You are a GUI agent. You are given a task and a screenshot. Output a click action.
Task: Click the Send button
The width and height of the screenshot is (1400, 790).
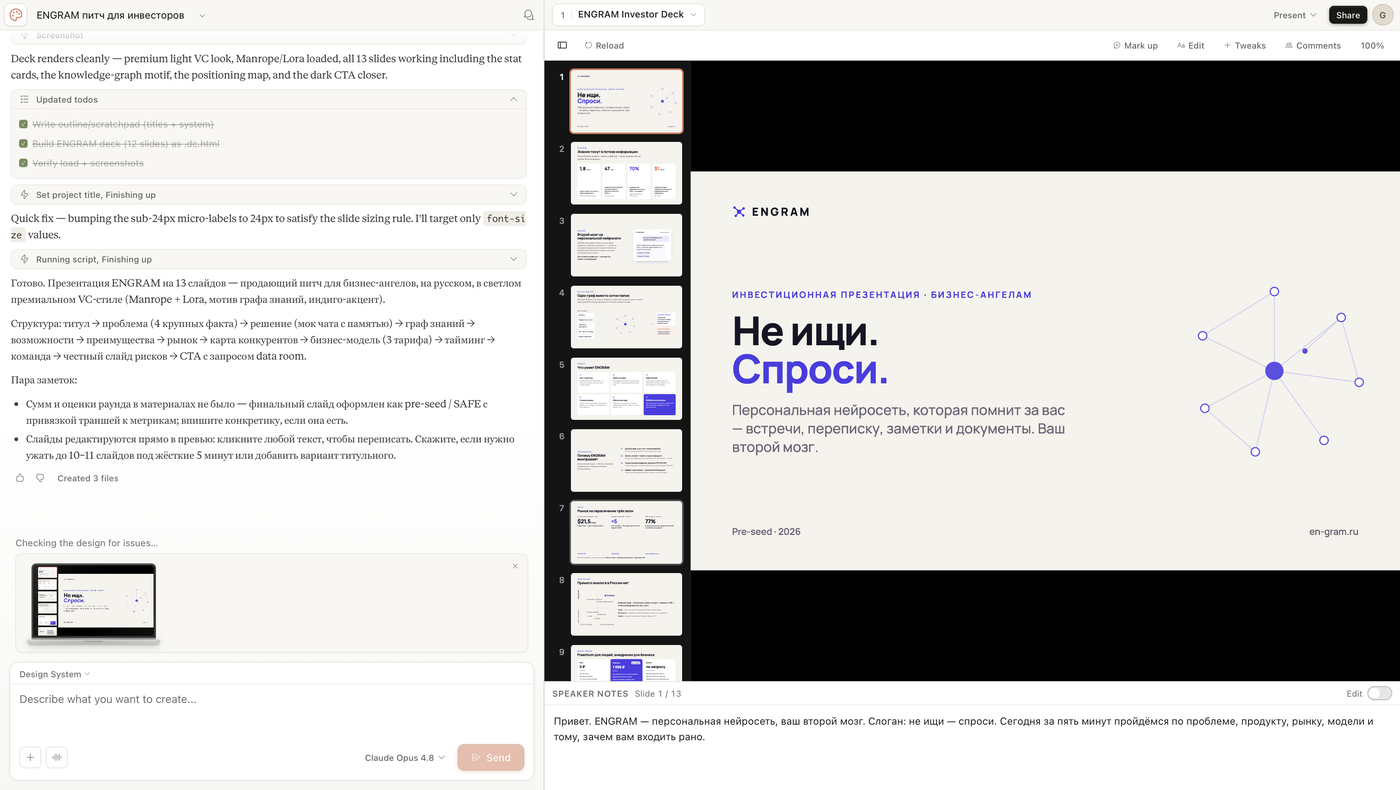pyautogui.click(x=491, y=757)
